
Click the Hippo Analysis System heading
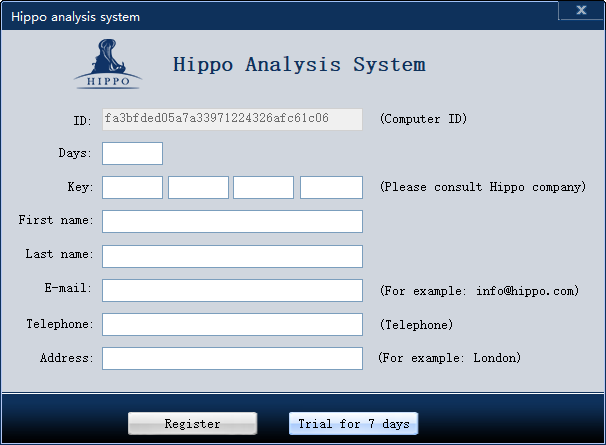tap(299, 65)
